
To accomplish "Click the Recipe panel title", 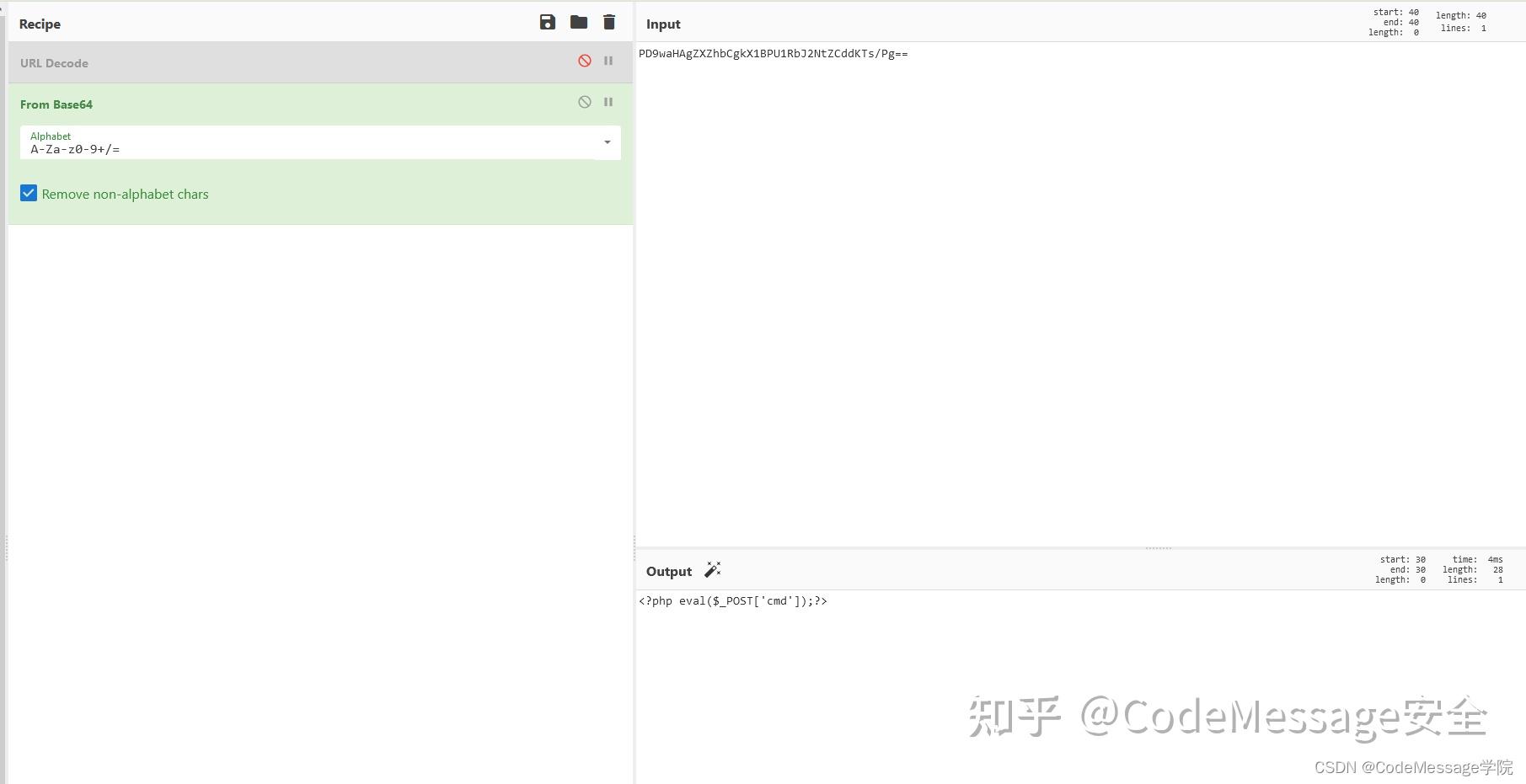I will [39, 24].
